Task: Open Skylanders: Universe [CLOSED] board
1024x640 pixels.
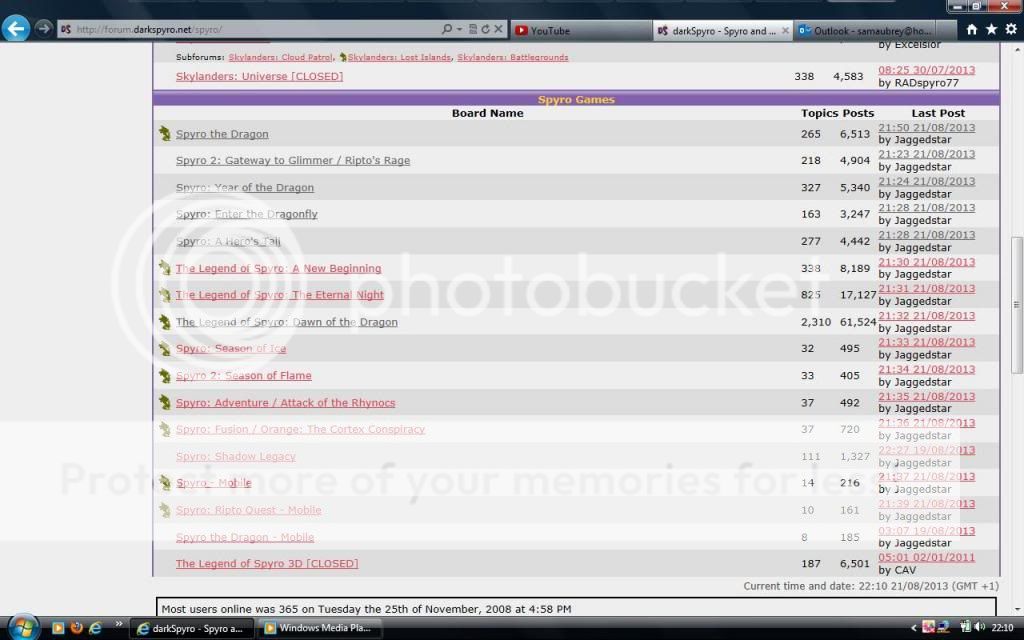Action: (259, 76)
